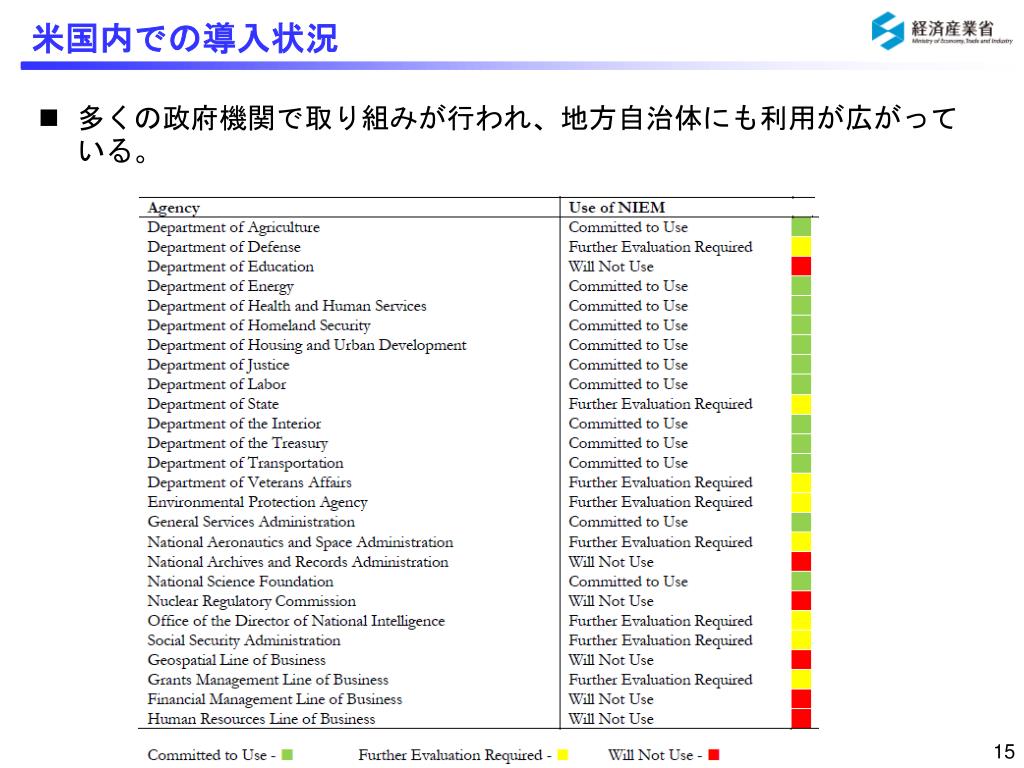Click red legend square for Will Not Use
Image resolution: width=1024 pixels, height=768 pixels.
pos(714,755)
